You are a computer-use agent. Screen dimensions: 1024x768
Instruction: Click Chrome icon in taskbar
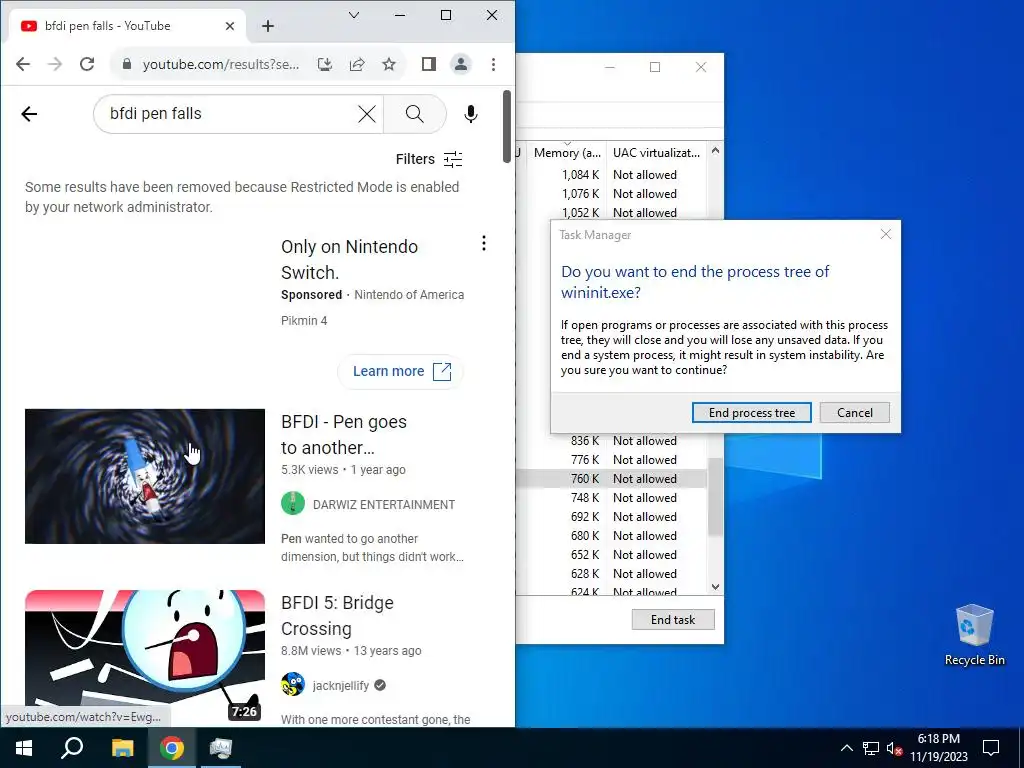tap(172, 748)
